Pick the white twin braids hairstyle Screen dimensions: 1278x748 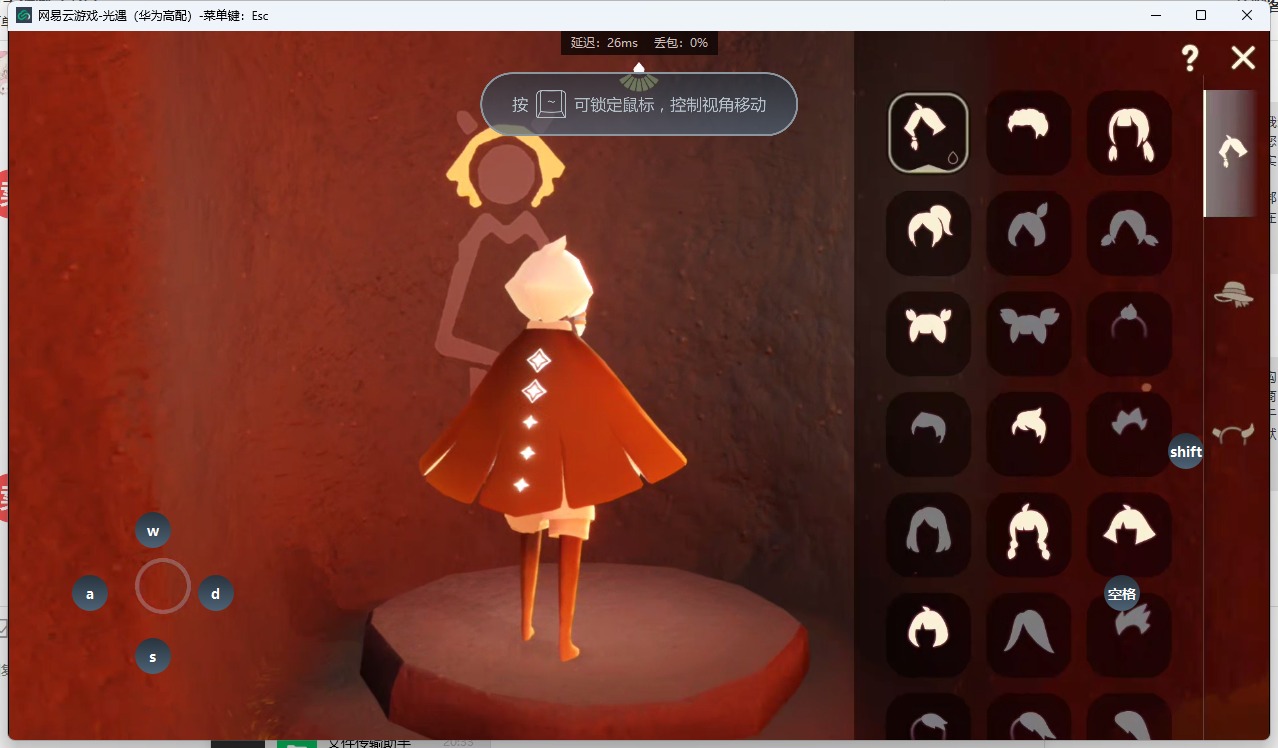(1028, 534)
